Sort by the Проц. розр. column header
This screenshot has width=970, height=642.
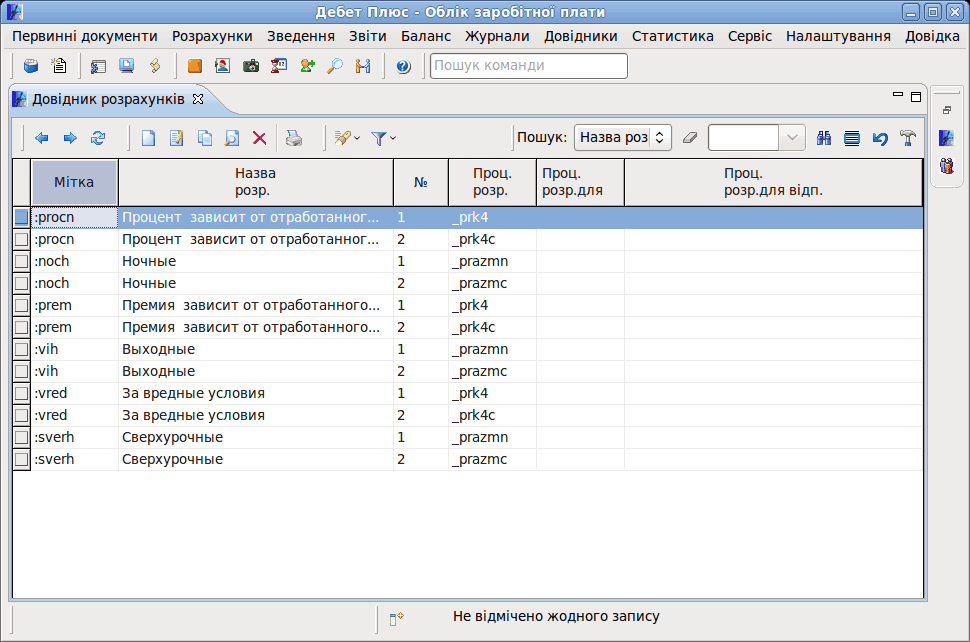click(492, 182)
